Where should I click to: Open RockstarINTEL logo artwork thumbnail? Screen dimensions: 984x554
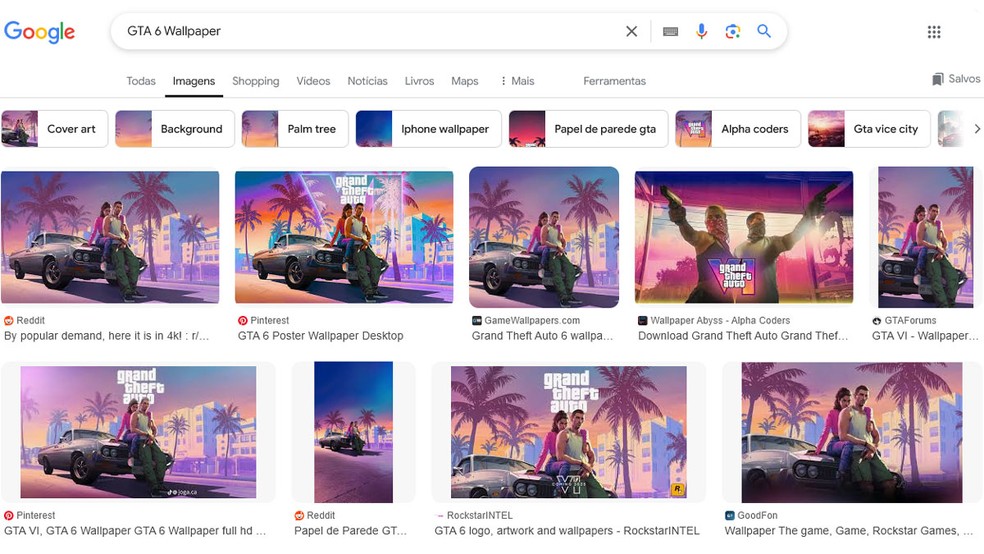[569, 432]
